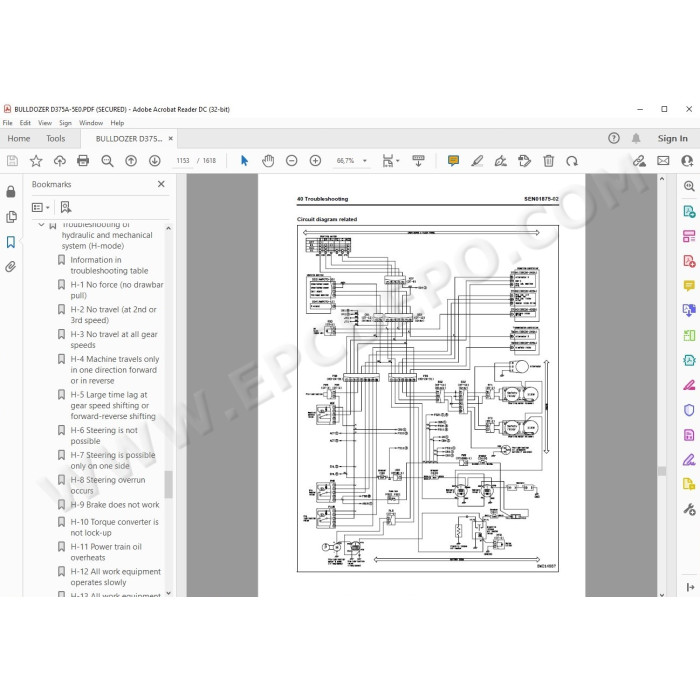
Task: Close the Bookmarks panel
Action: (161, 184)
